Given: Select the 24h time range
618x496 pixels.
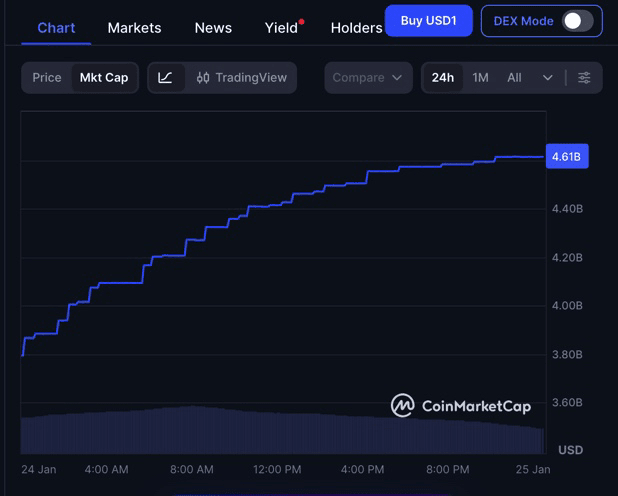Looking at the screenshot, I should (x=443, y=78).
